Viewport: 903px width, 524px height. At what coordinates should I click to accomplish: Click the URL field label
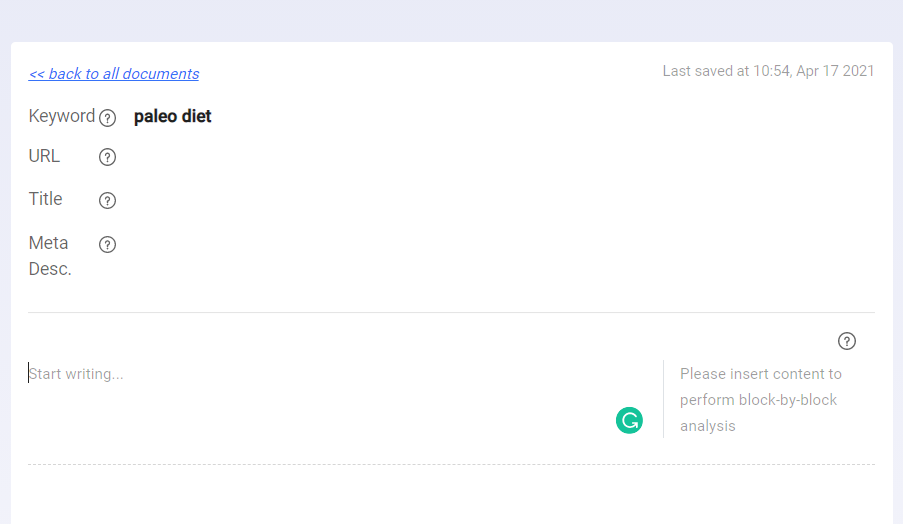tap(44, 156)
